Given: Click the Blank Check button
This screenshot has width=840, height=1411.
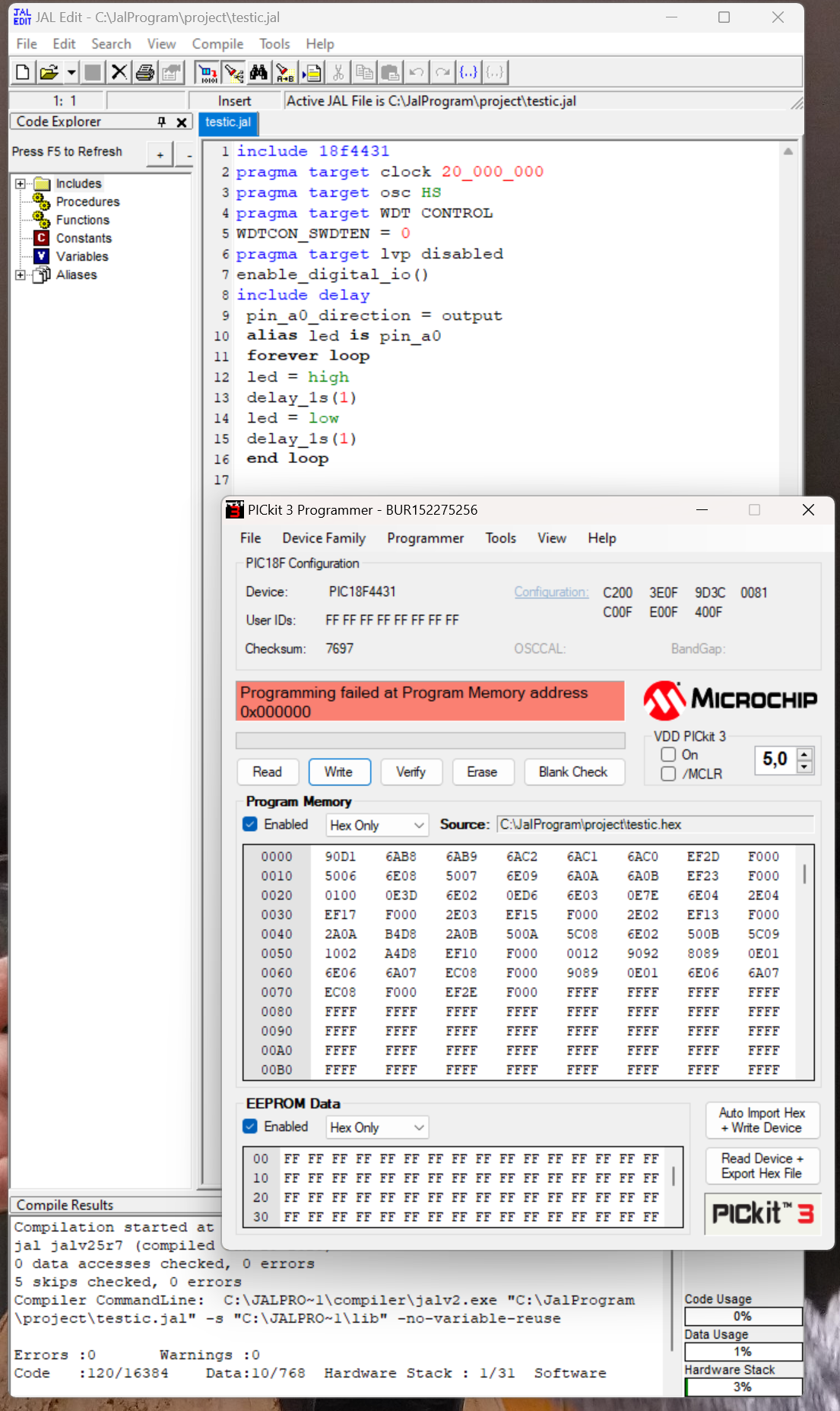Looking at the screenshot, I should coord(573,772).
